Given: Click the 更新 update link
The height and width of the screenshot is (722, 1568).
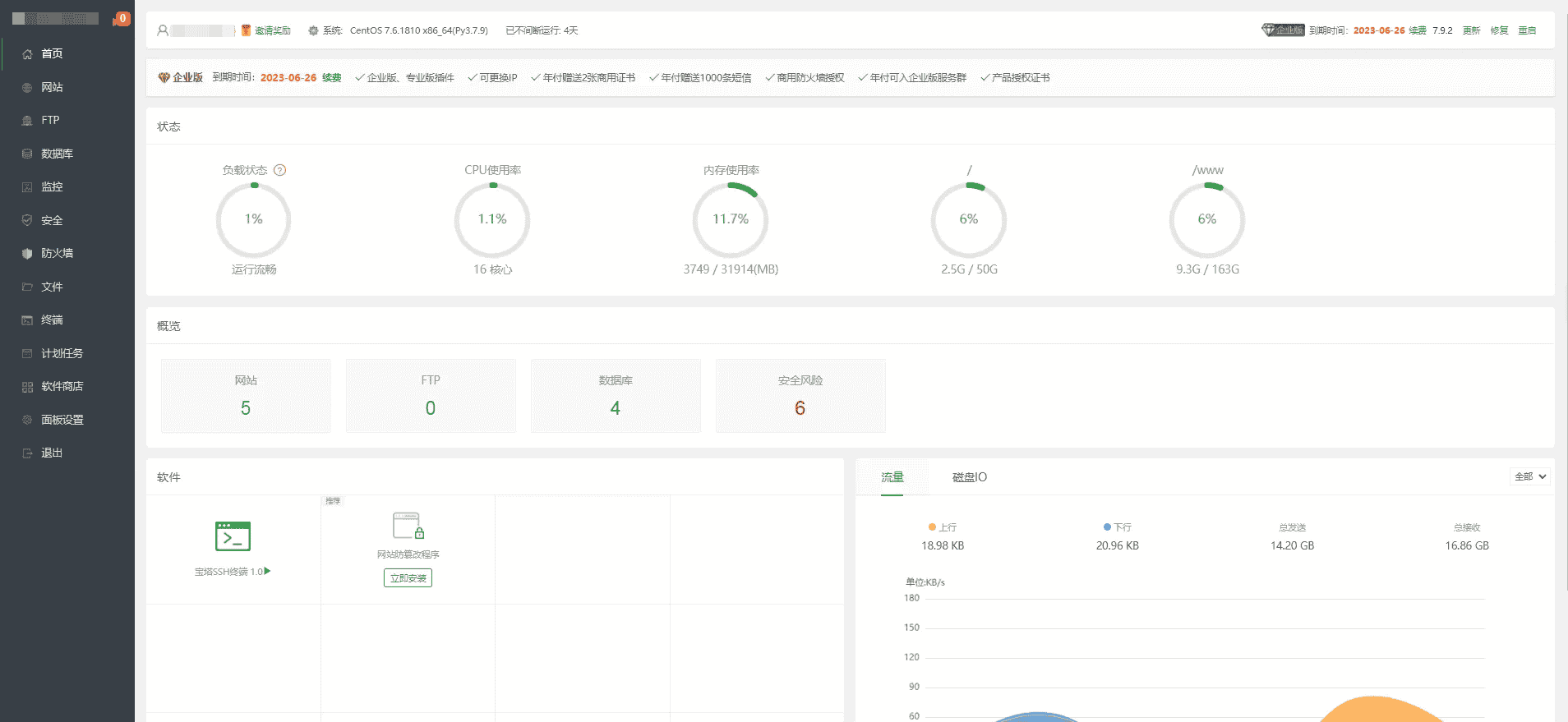Looking at the screenshot, I should tap(1471, 30).
